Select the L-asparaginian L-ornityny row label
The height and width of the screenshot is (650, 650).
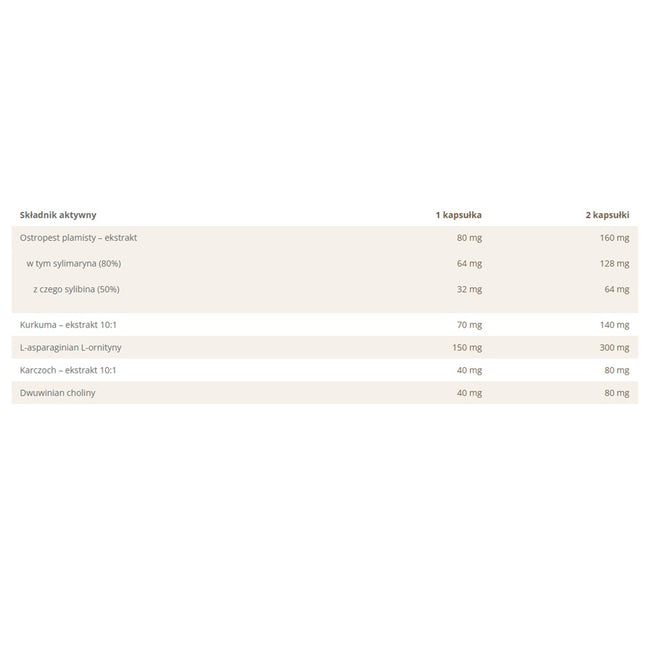pos(70,347)
